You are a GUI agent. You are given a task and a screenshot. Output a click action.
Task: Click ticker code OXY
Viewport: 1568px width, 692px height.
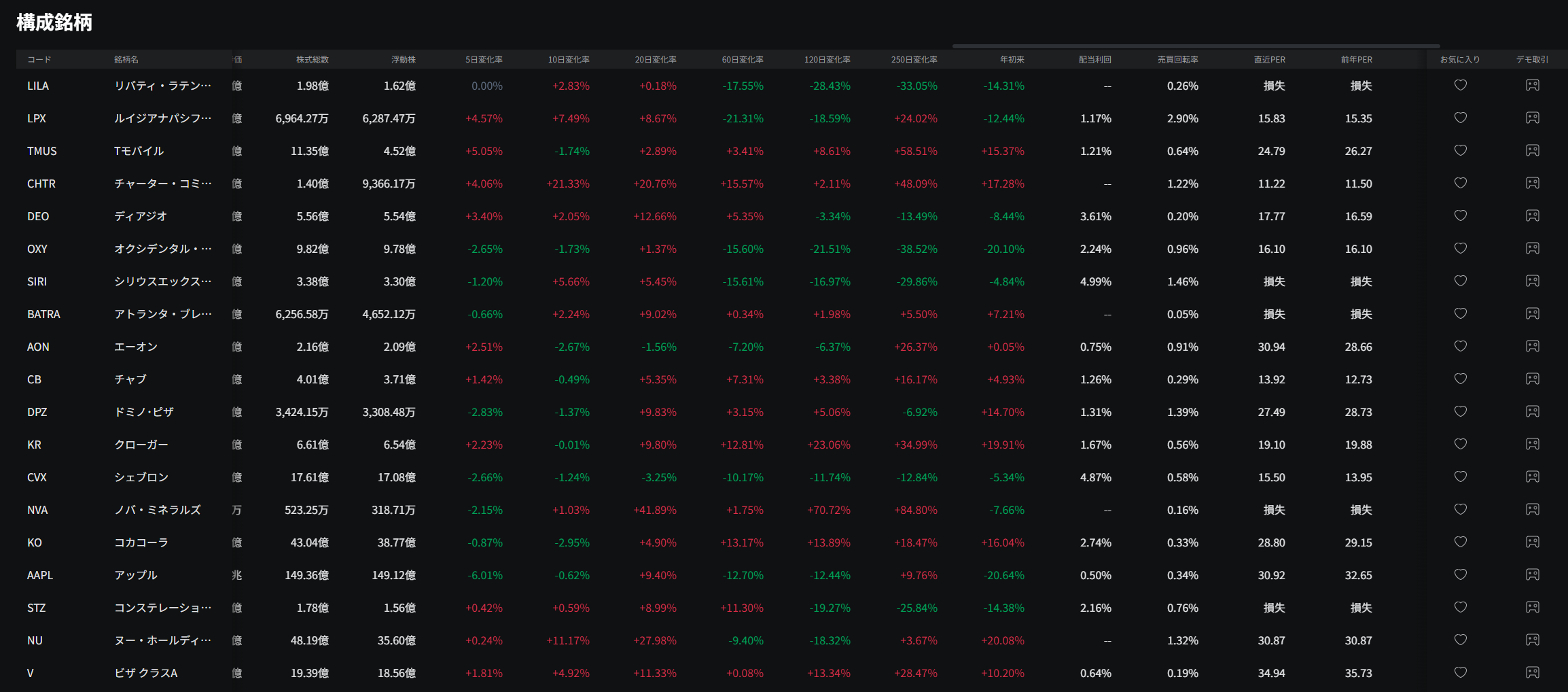point(37,249)
